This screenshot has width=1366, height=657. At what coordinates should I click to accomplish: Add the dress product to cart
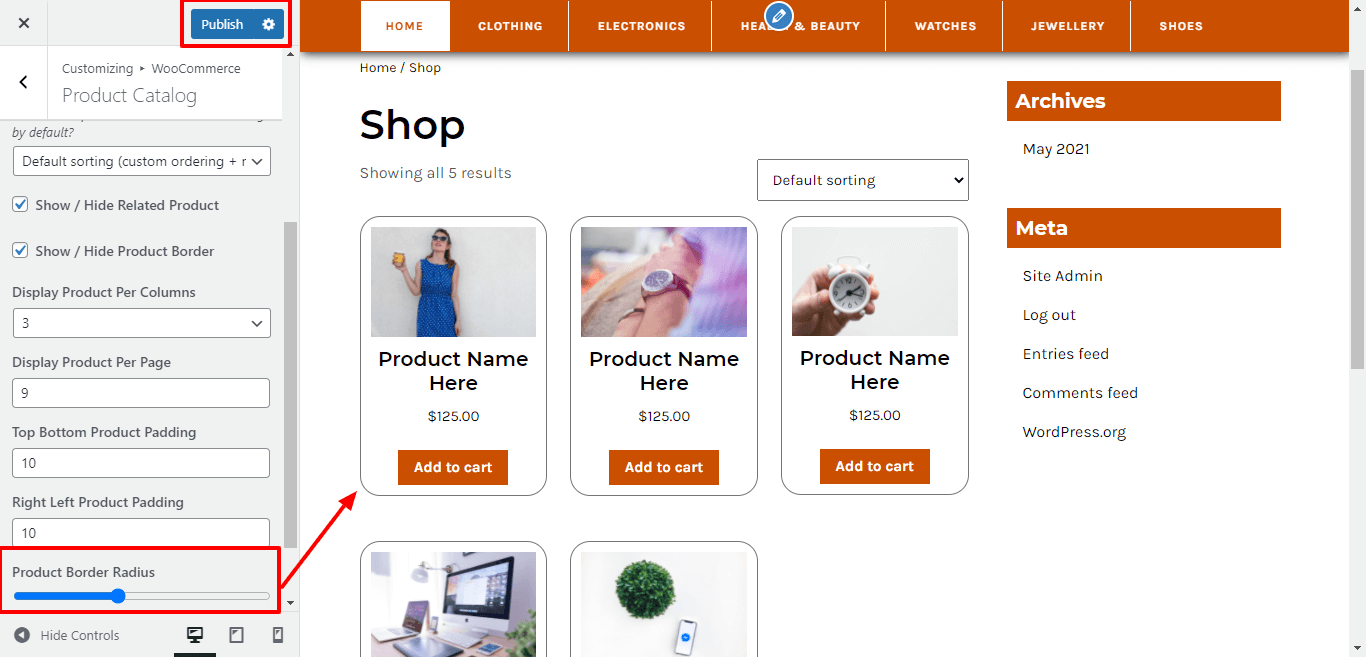[x=453, y=467]
